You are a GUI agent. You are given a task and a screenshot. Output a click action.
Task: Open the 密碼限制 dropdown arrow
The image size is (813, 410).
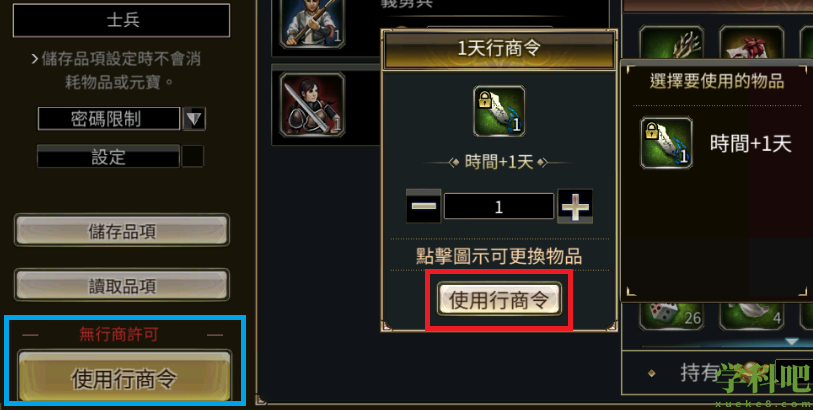(x=194, y=119)
